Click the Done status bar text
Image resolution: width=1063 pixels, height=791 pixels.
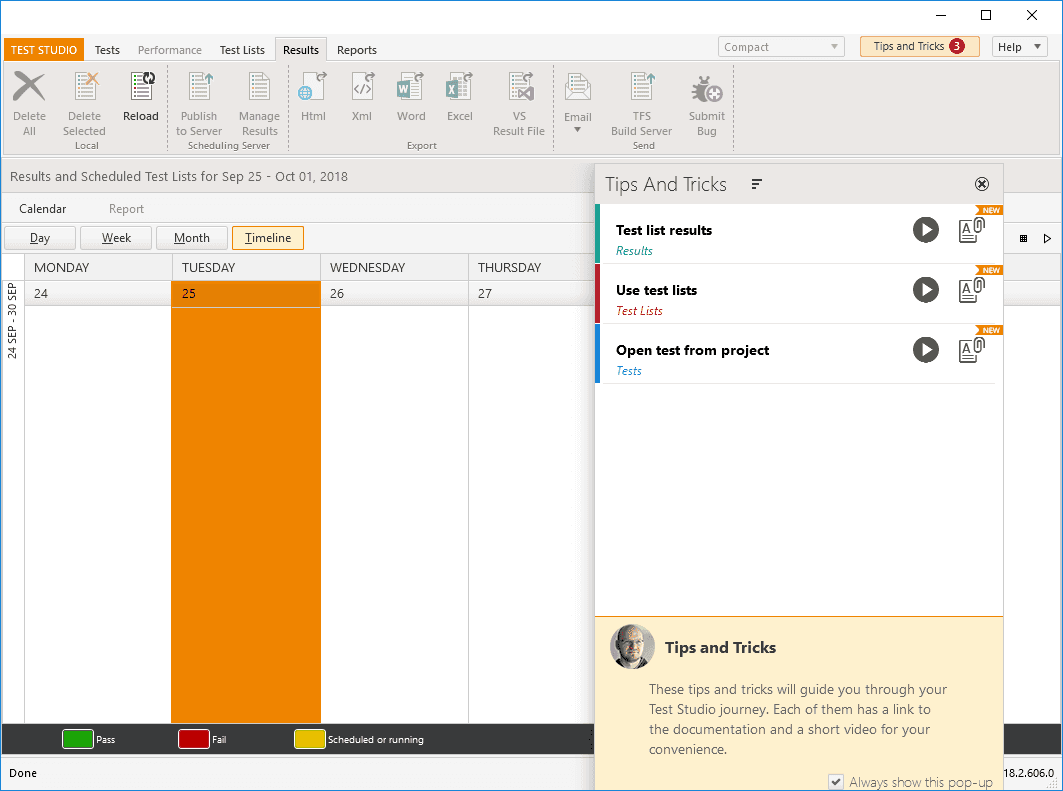click(x=23, y=773)
